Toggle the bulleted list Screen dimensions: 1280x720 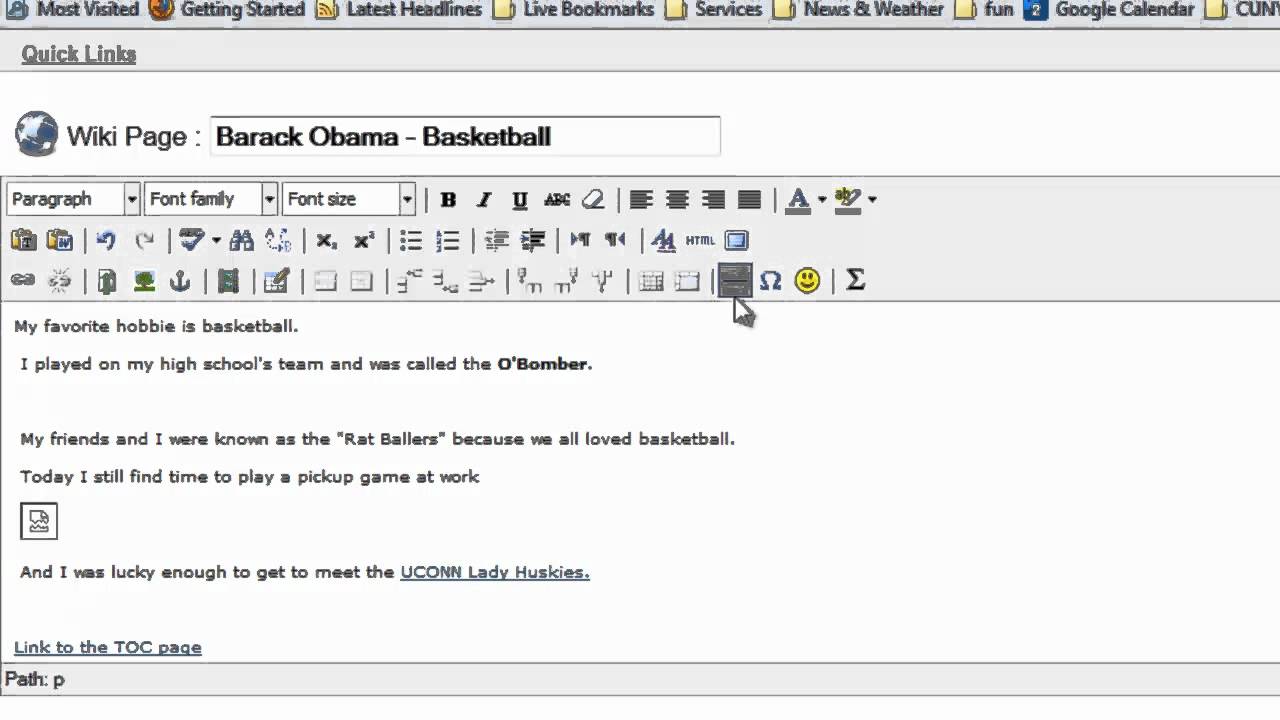coord(411,240)
